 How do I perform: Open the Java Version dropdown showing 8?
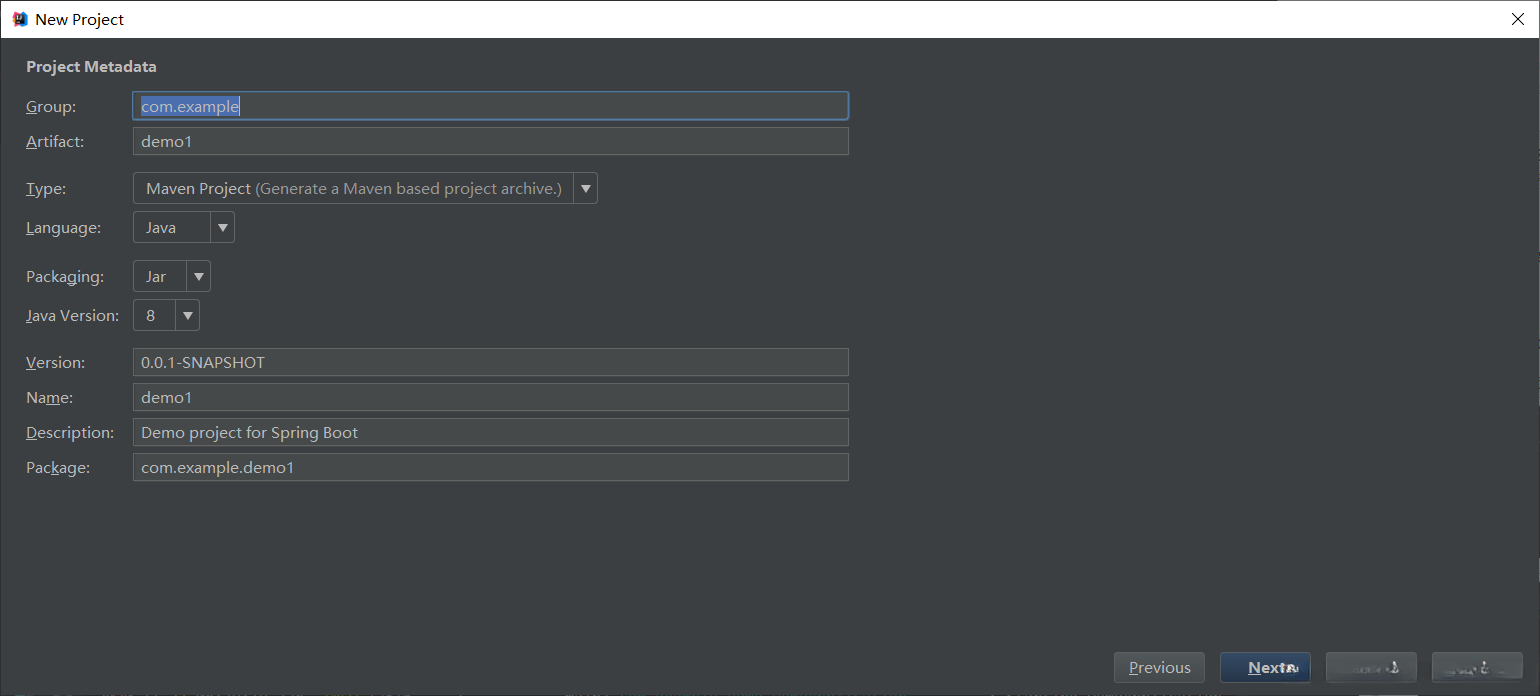(166, 315)
